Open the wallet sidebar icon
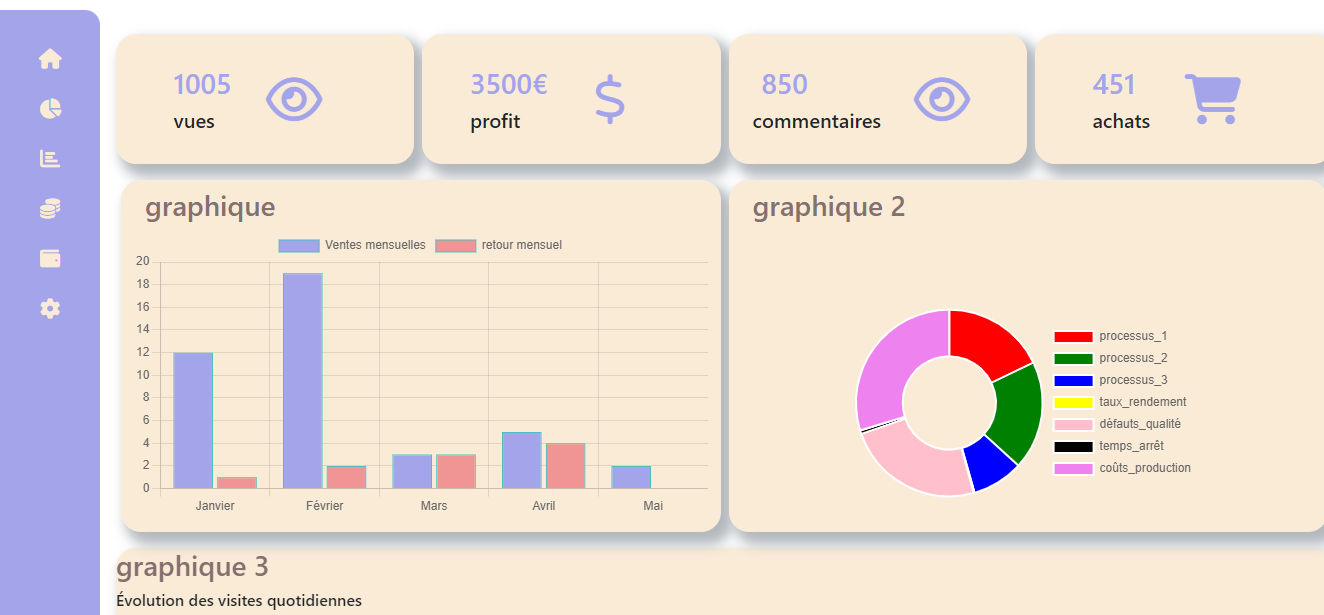This screenshot has height=615, width=1324. click(x=50, y=258)
